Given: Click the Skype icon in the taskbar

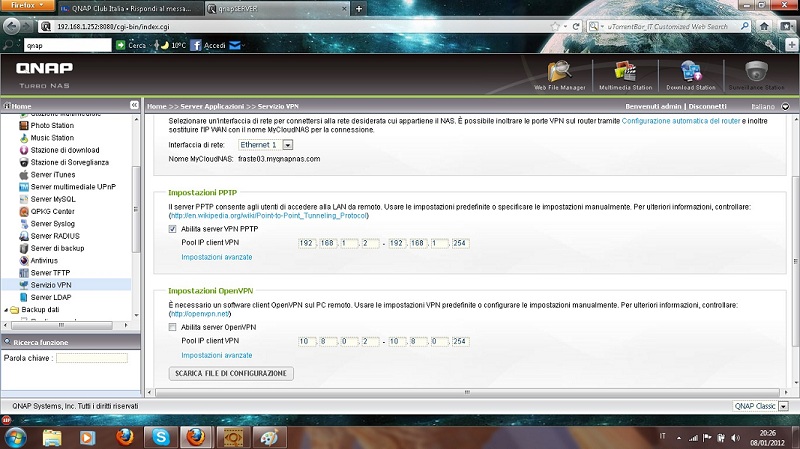Looking at the screenshot, I should 161,437.
